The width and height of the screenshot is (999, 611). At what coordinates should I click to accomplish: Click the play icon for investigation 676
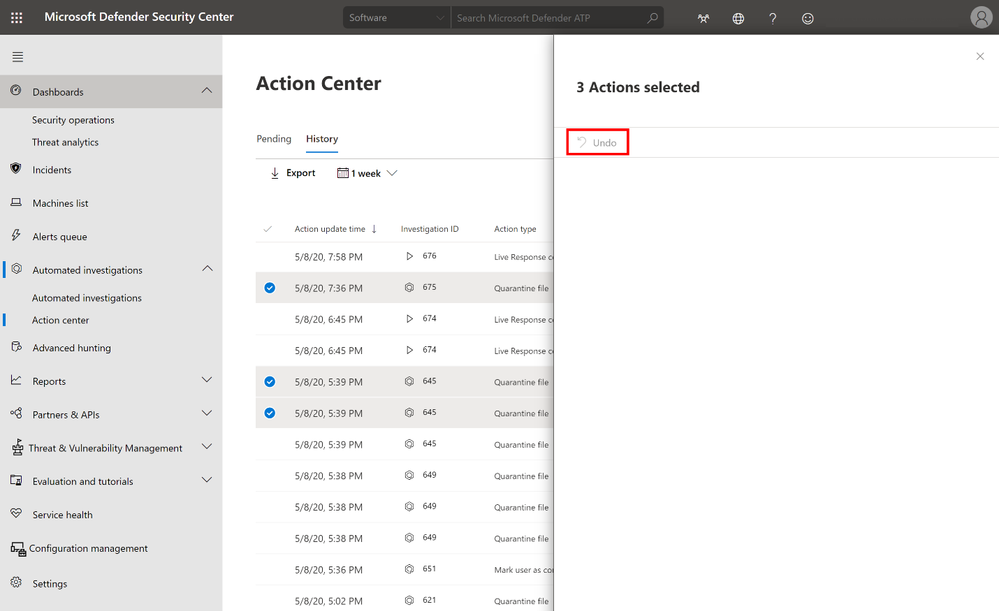click(x=410, y=256)
